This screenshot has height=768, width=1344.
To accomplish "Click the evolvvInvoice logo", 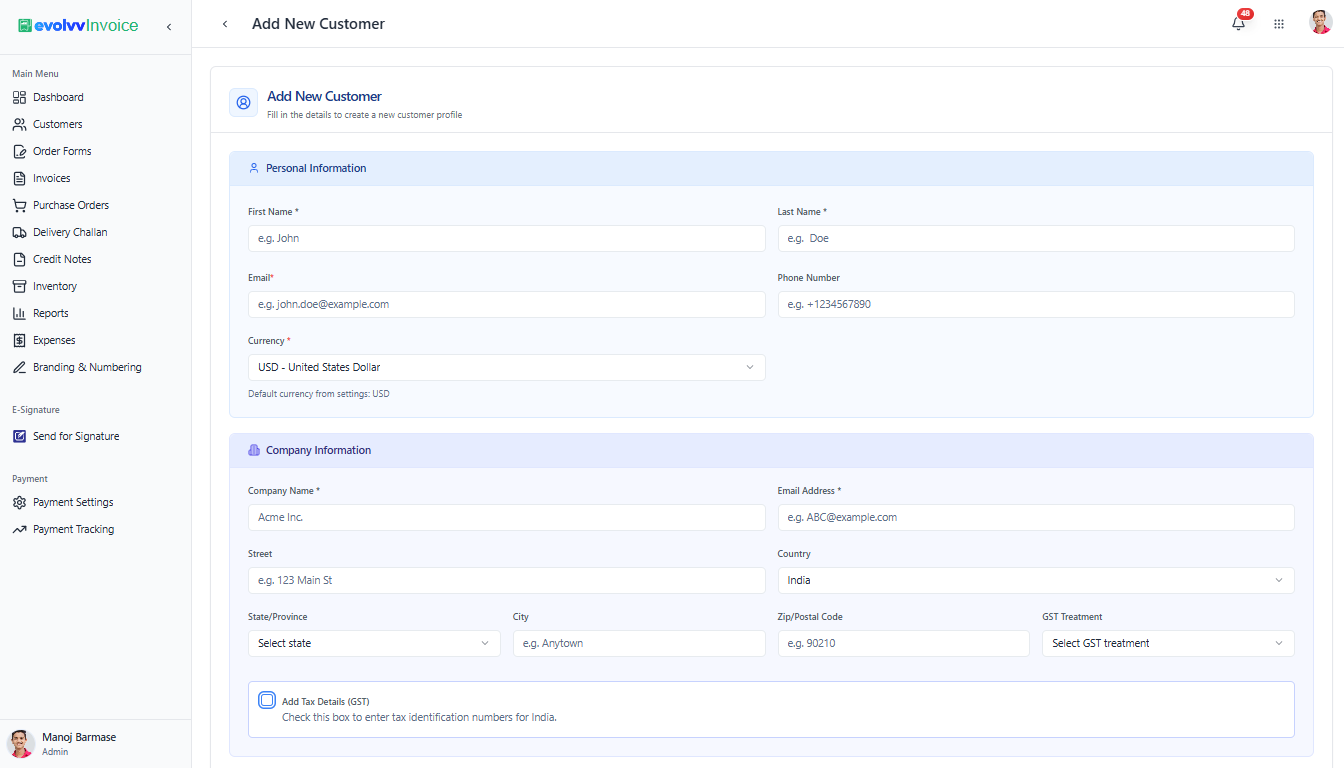I will 78,25.
